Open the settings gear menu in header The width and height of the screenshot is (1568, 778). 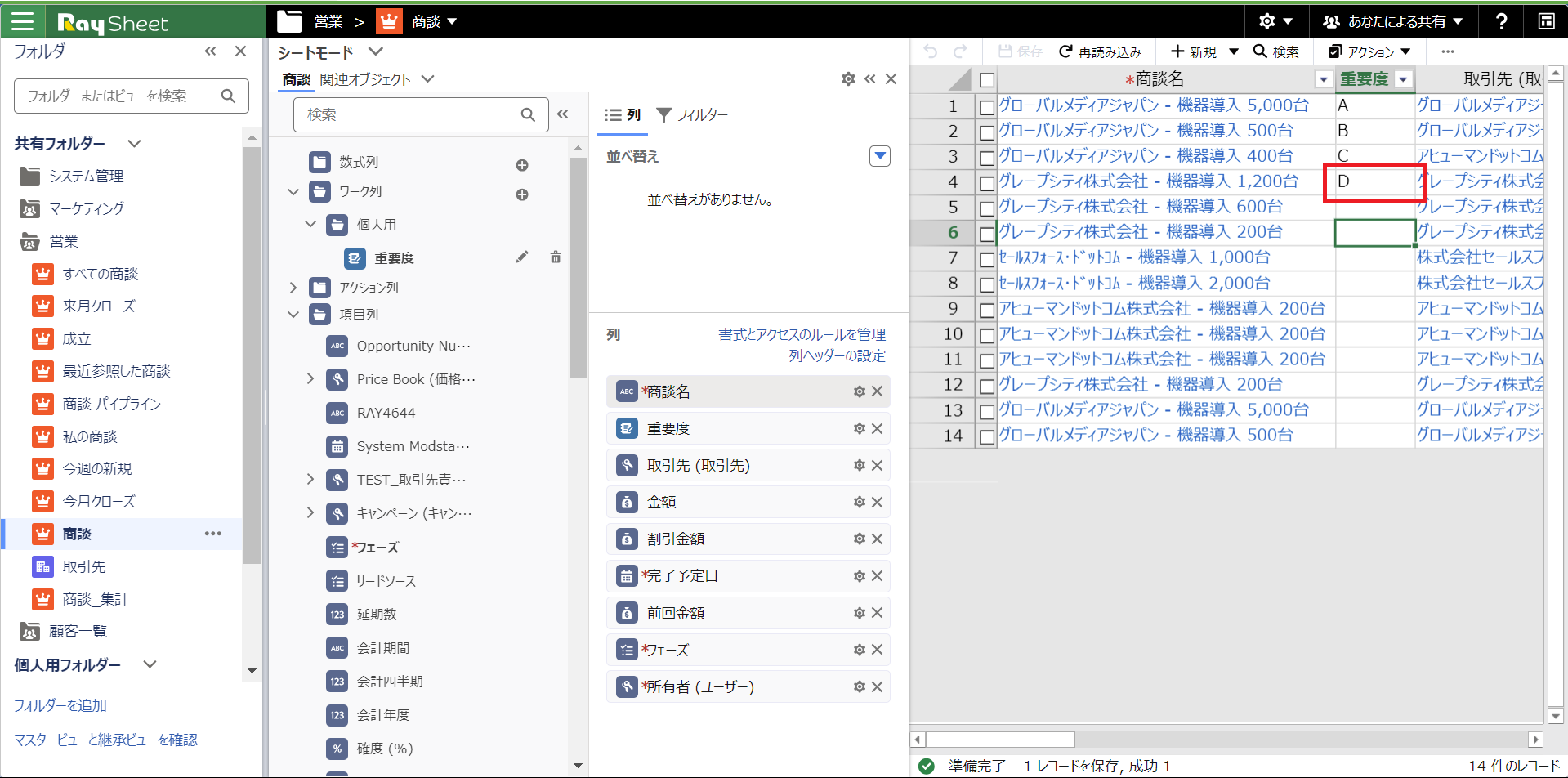[x=1275, y=21]
